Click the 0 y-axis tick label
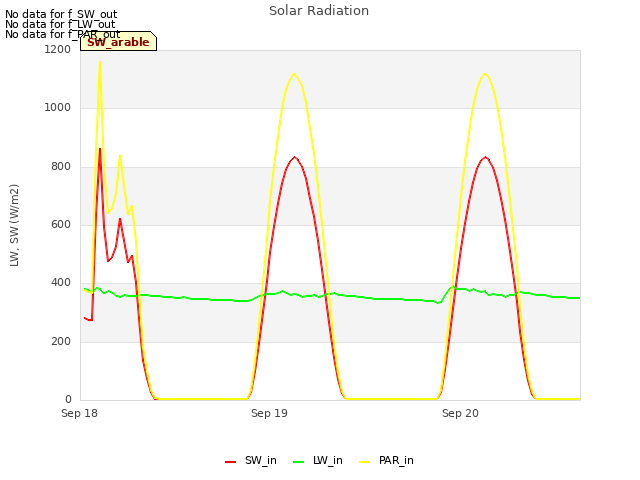 pyautogui.click(x=68, y=399)
